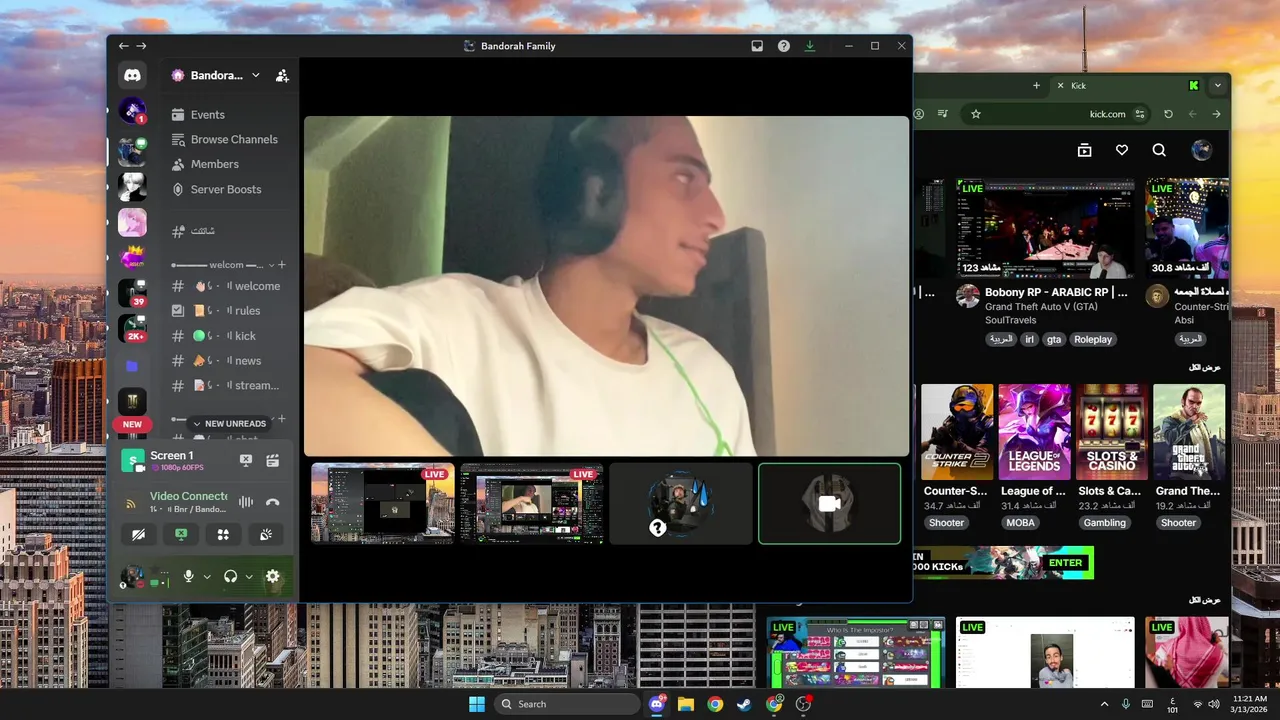This screenshot has height=720, width=1280.
Task: Jump to NEW UNREADS pill
Action: (228, 424)
